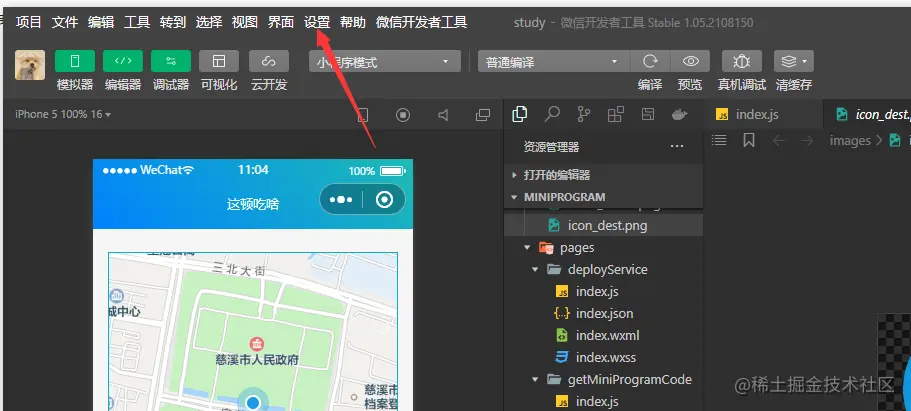Open the source control branch icon

(583, 114)
